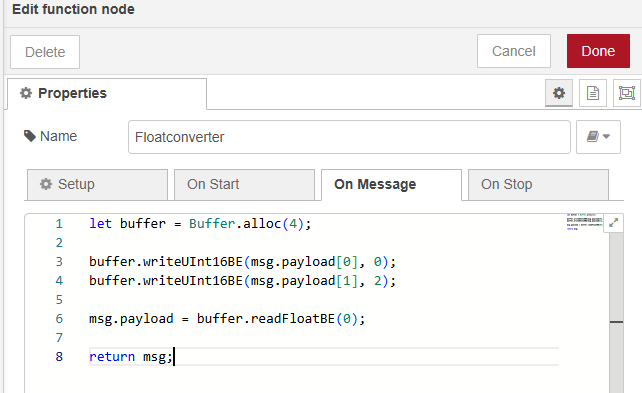The width and height of the screenshot is (642, 393).
Task: Switch to the On Stop tab
Action: pos(538,185)
